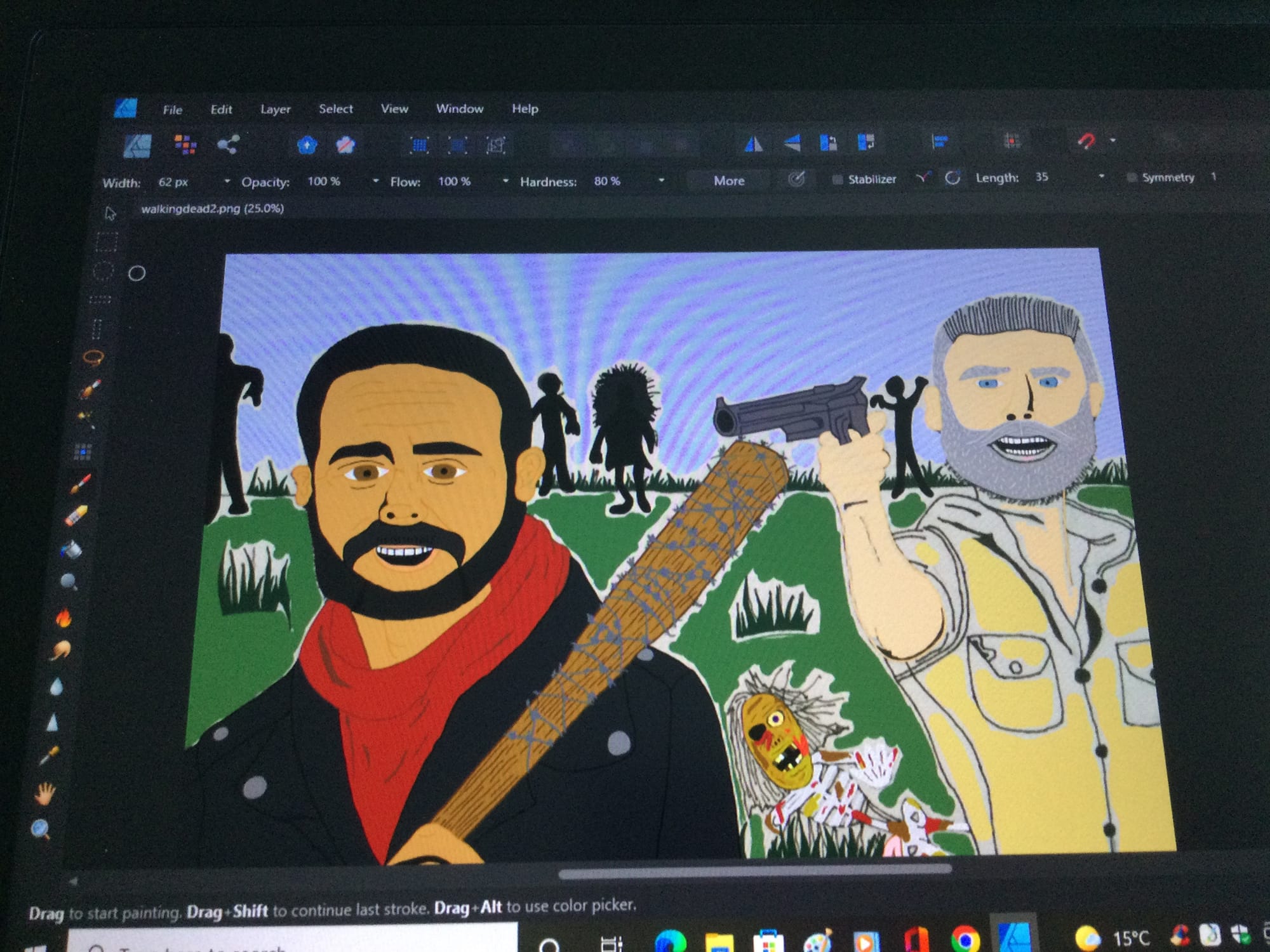
Task: Open the Alignment toolbar icon
Action: (940, 141)
